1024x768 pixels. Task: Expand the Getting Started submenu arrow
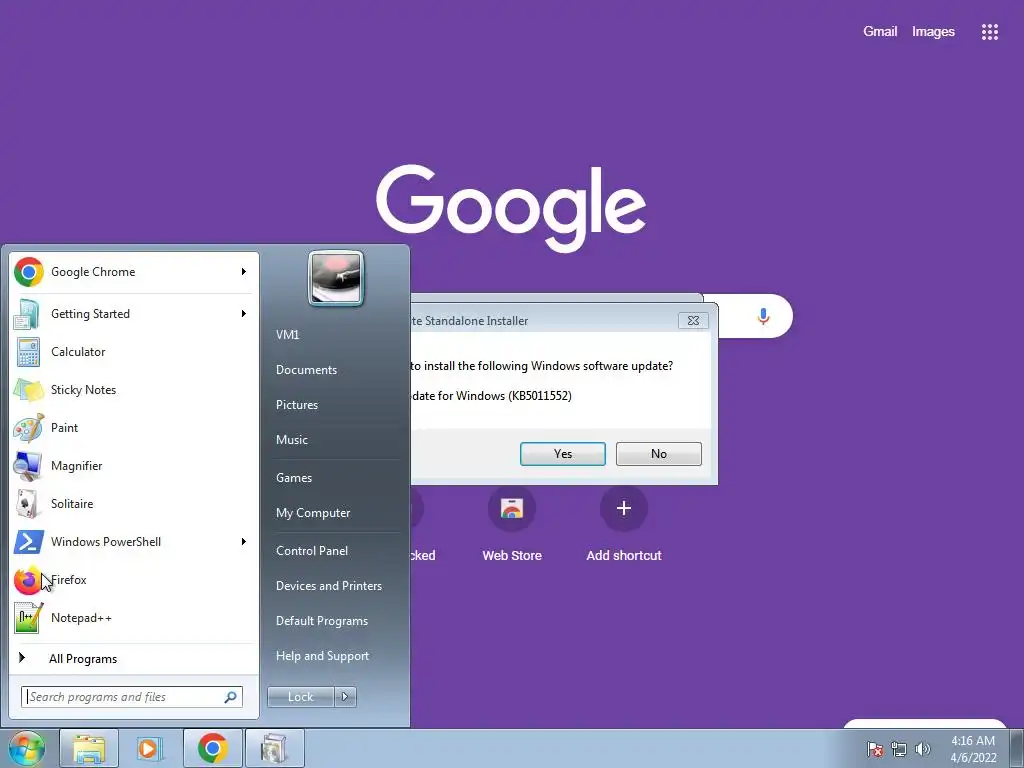[244, 313]
